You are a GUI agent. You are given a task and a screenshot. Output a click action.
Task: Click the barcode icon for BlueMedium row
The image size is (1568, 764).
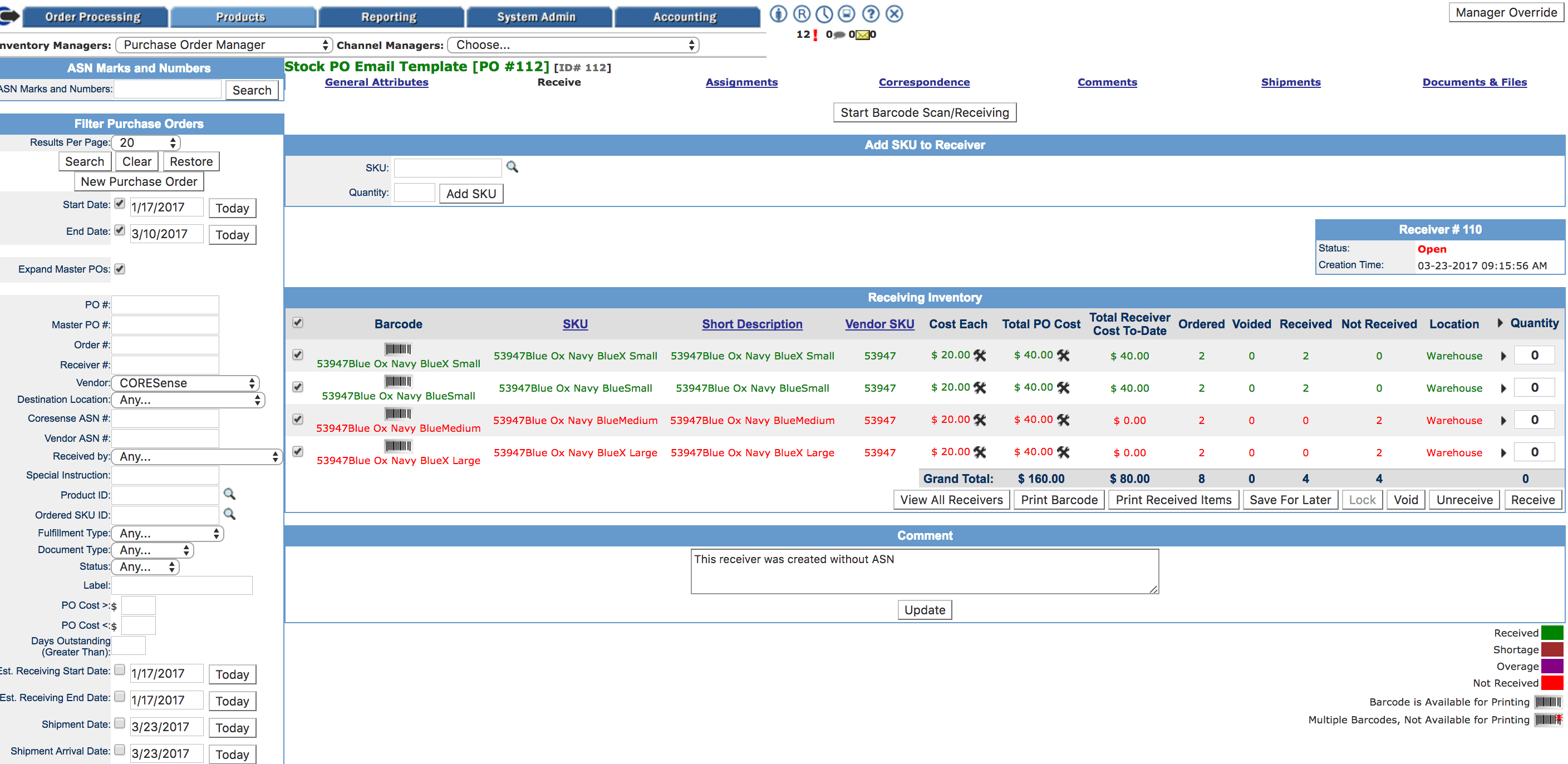[x=398, y=413]
